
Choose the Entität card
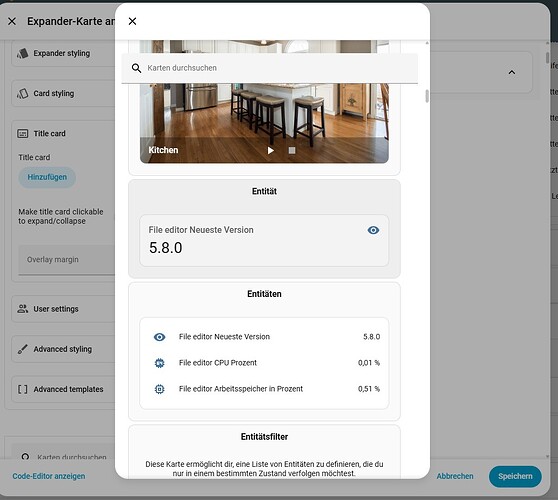pos(264,228)
